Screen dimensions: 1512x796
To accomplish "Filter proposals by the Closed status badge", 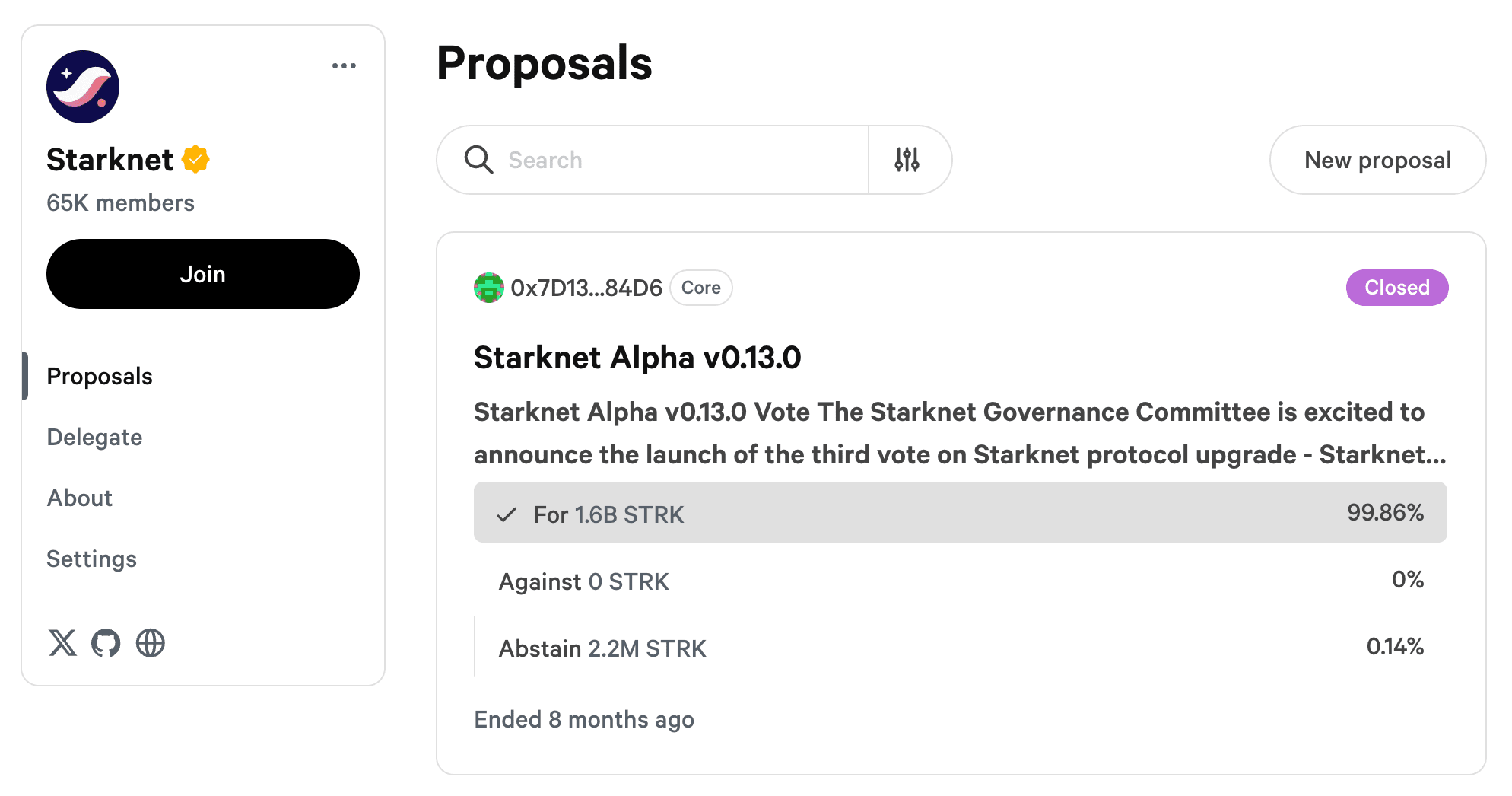I will coord(1396,288).
